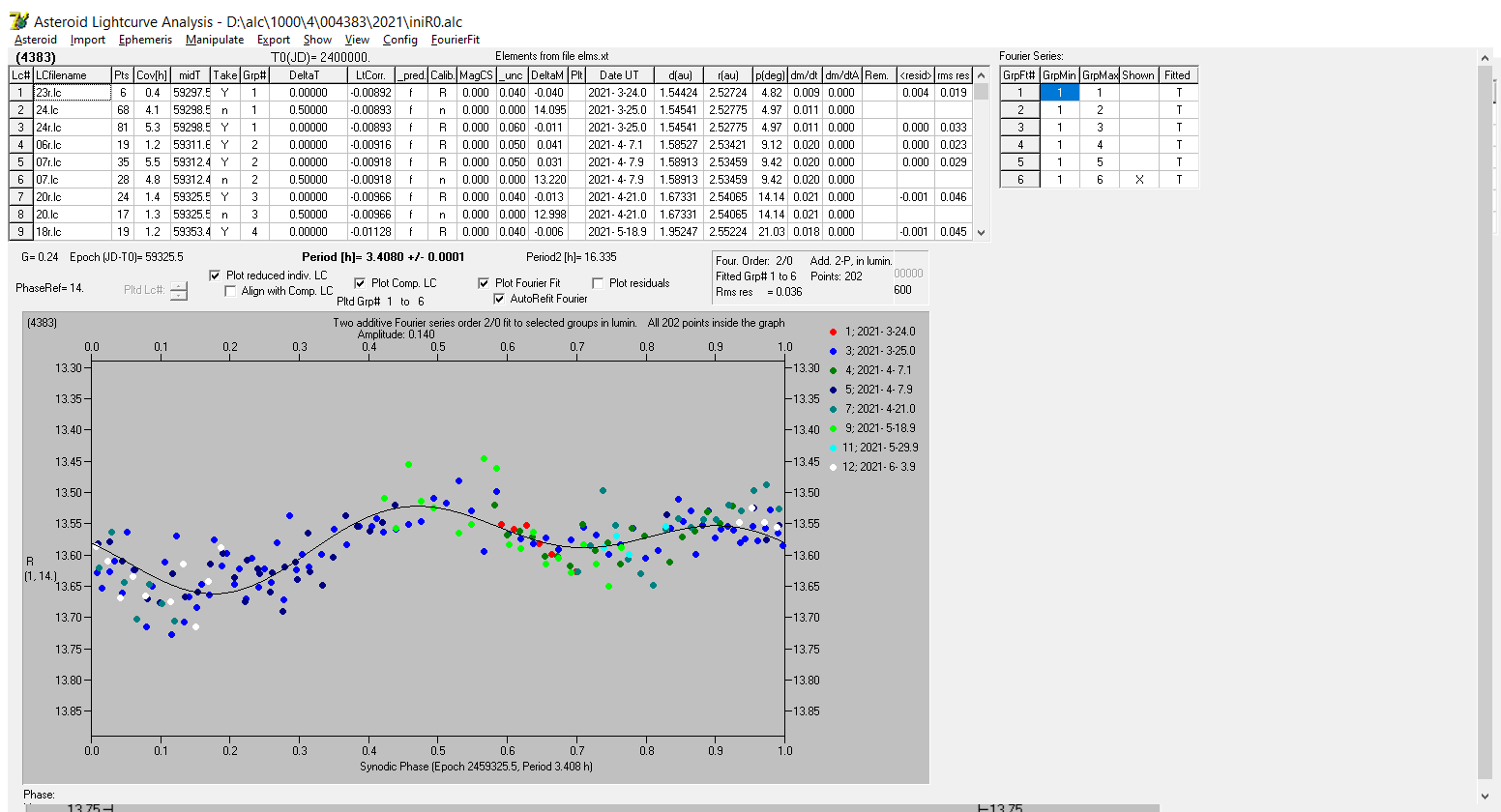This screenshot has width=1501, height=812.
Task: Select row 1 header in lightcurve table
Action: pos(20,93)
